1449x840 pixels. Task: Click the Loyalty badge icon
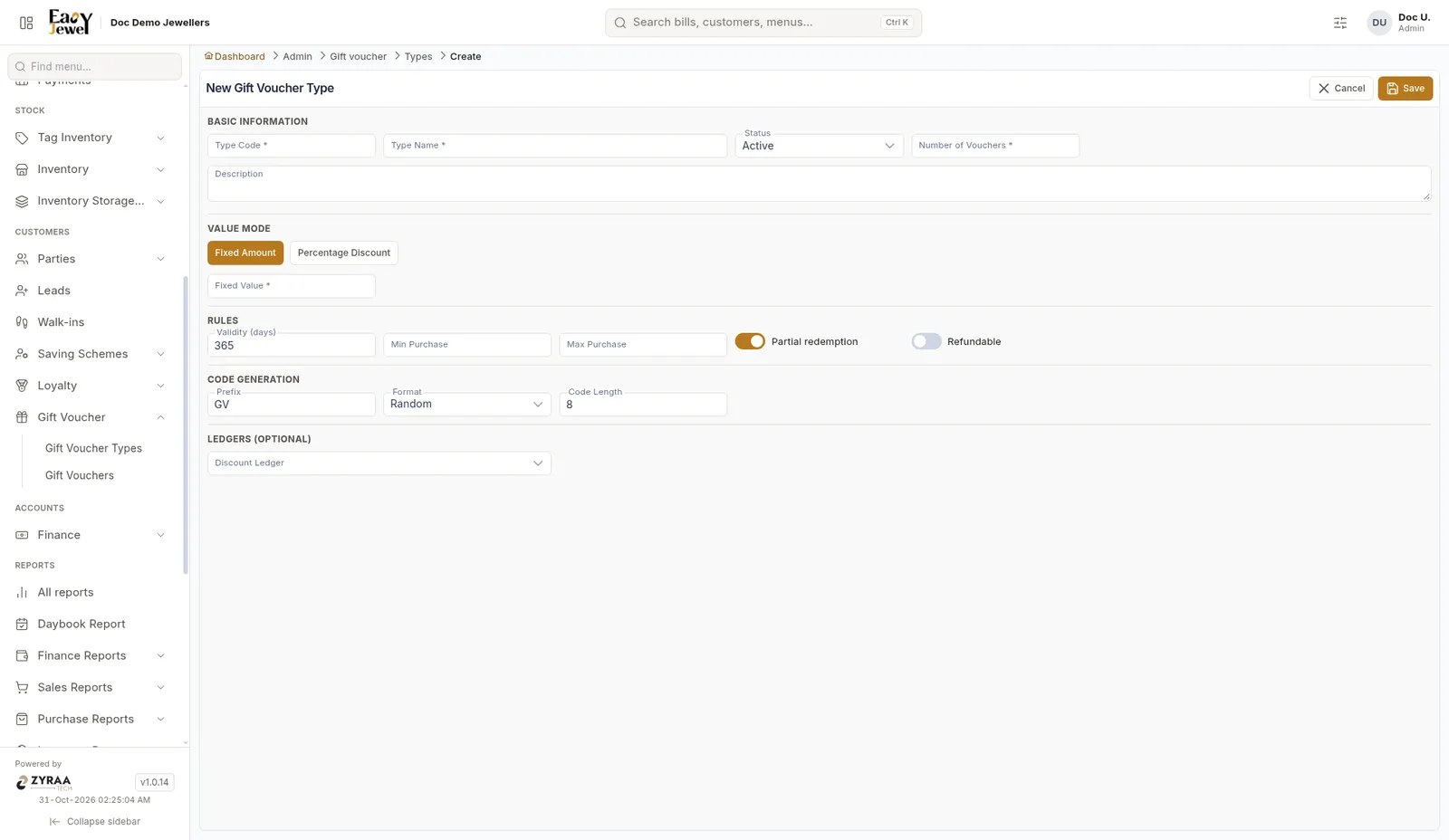(22, 386)
